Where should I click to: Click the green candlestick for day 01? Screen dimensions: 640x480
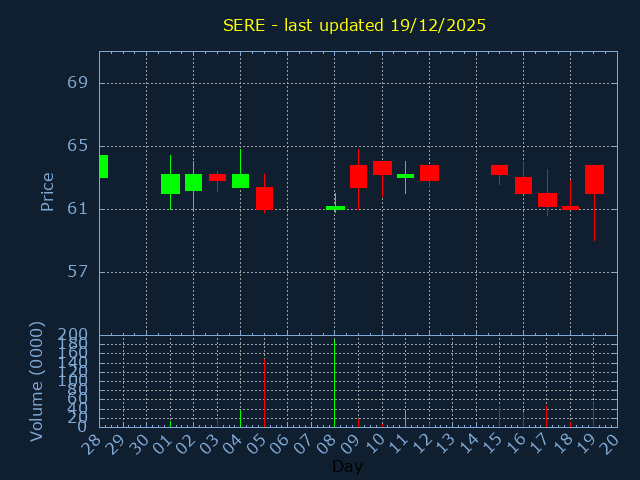pos(170,184)
